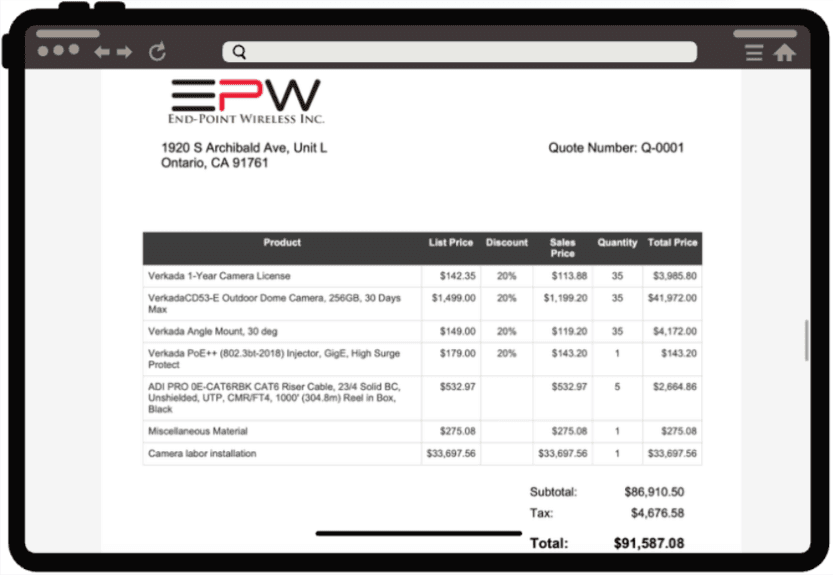Image resolution: width=833 pixels, height=575 pixels.
Task: Click total price $3,985.80
Action: point(675,276)
